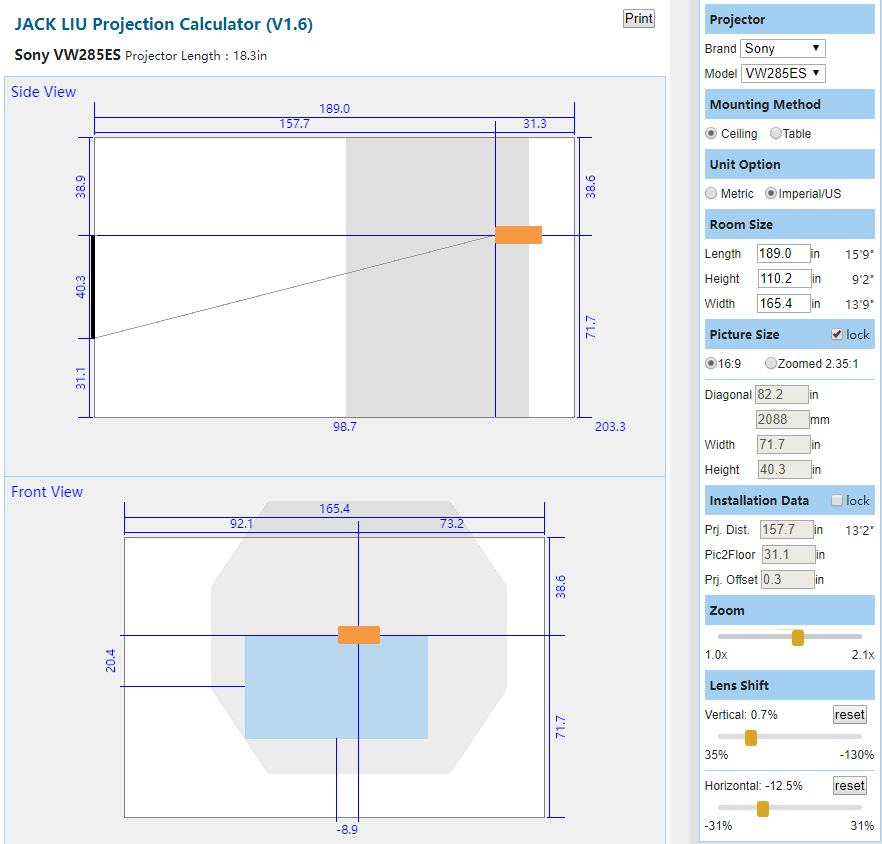The image size is (882, 844).
Task: Adjust the Horizontal lens shift slider
Action: [764, 808]
